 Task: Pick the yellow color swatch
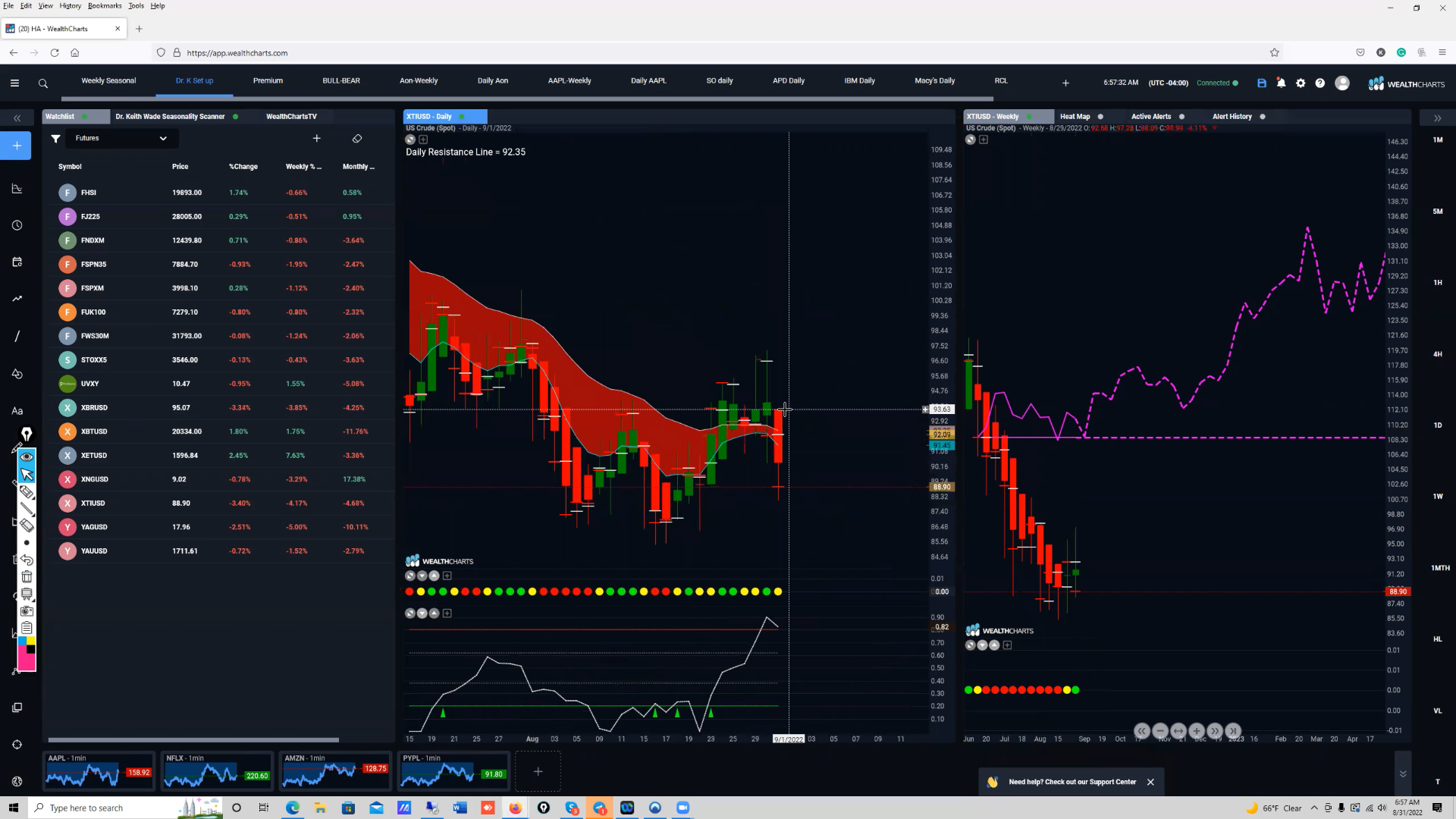pos(31,641)
